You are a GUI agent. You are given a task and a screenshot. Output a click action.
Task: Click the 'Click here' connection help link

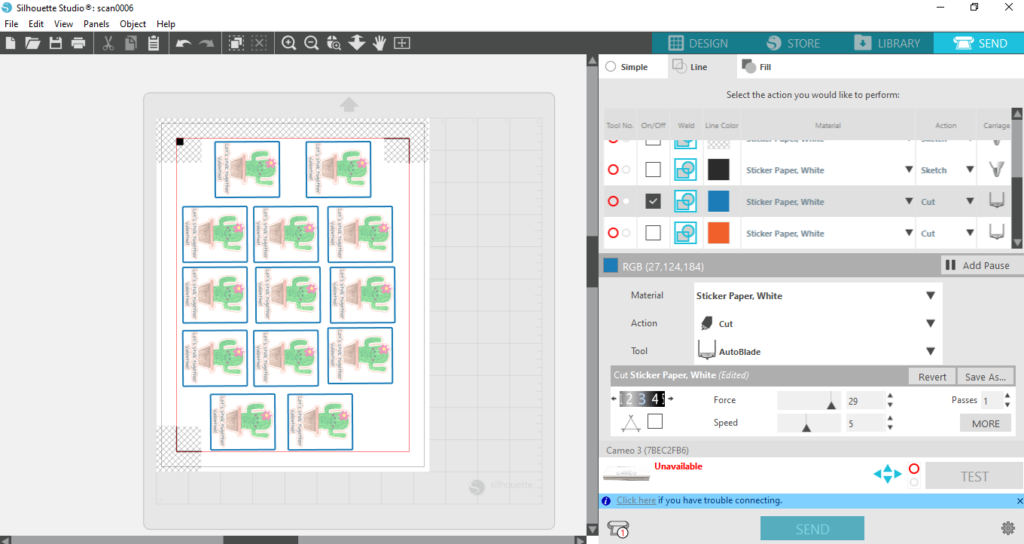click(636, 500)
